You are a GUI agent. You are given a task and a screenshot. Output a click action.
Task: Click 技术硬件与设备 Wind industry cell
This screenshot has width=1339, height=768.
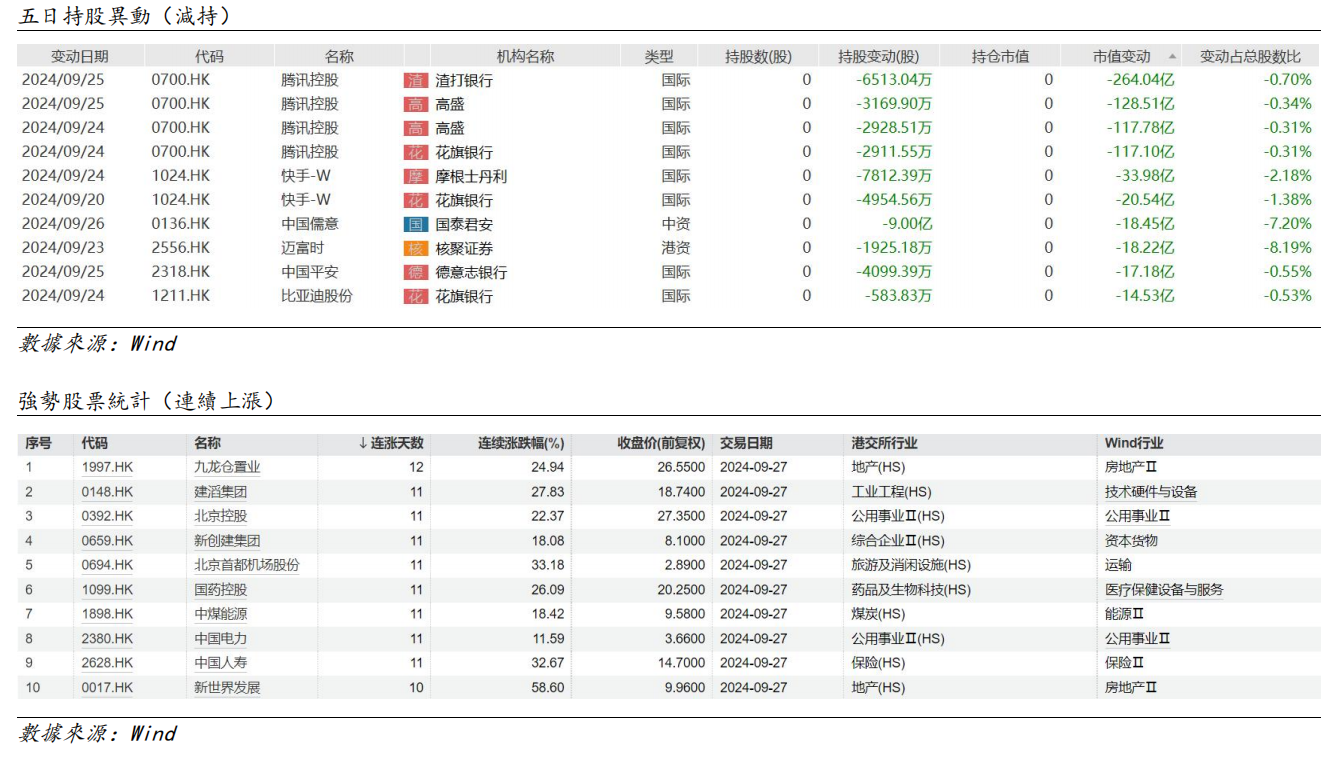coord(1151,492)
